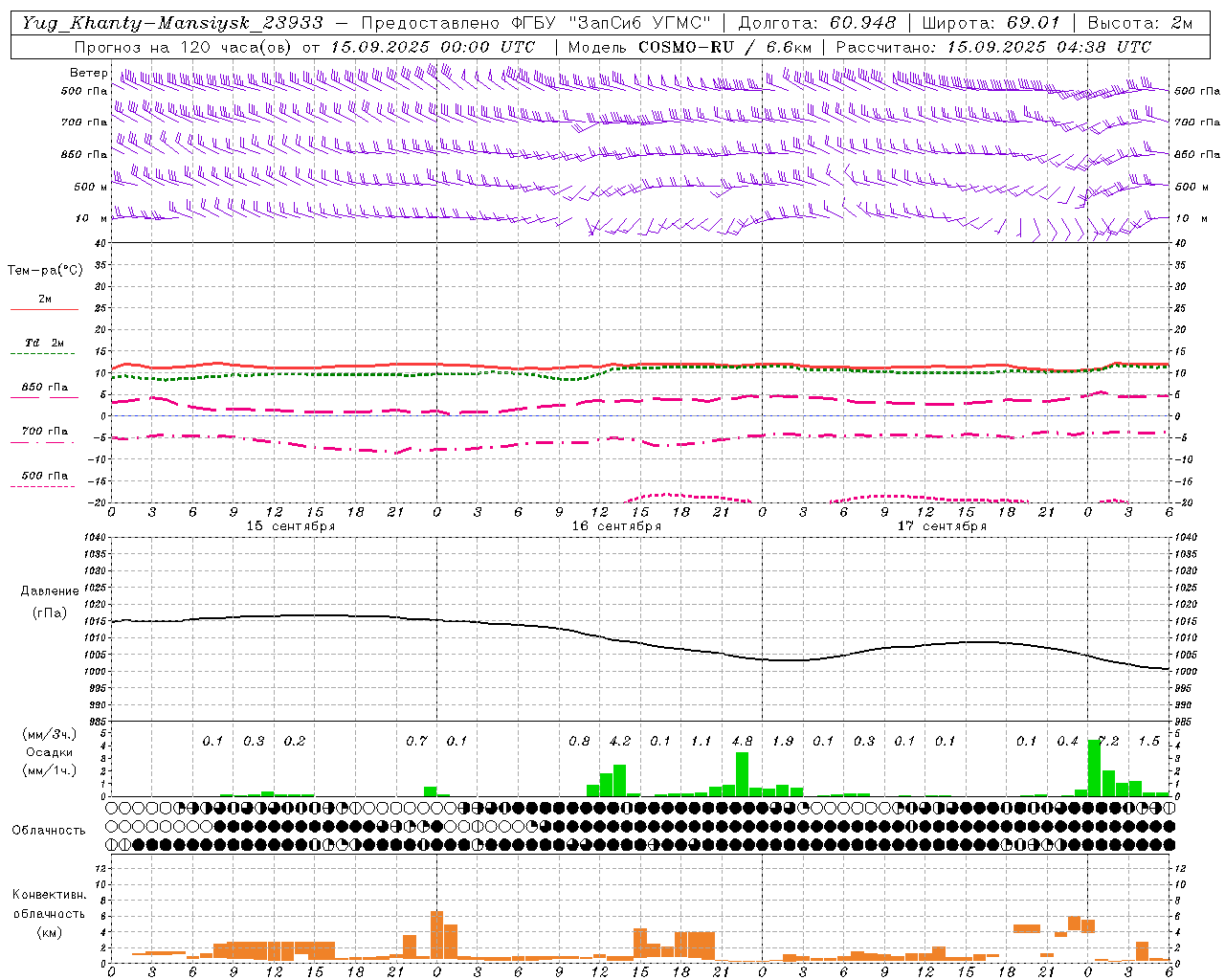Click the 16 сентября date label
Screen dimensions: 1225x980
pyautogui.click(x=616, y=526)
